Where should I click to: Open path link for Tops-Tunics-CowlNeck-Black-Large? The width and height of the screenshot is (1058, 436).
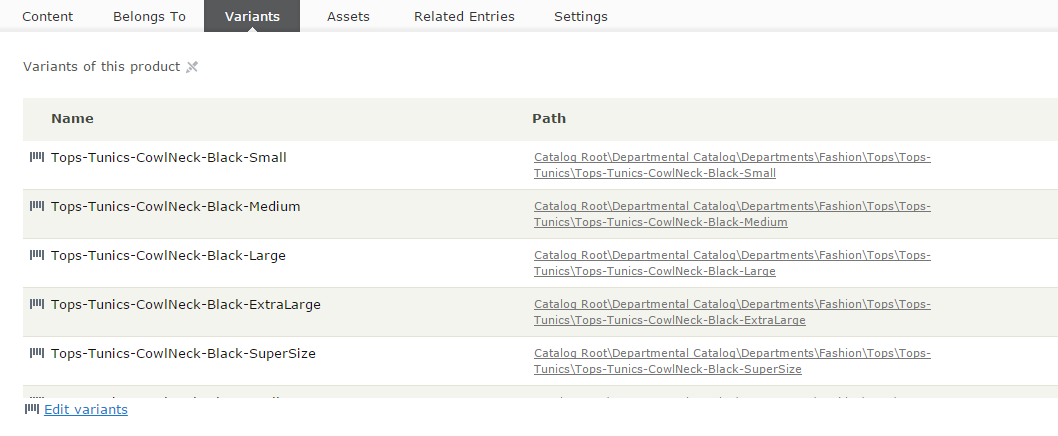click(x=732, y=263)
